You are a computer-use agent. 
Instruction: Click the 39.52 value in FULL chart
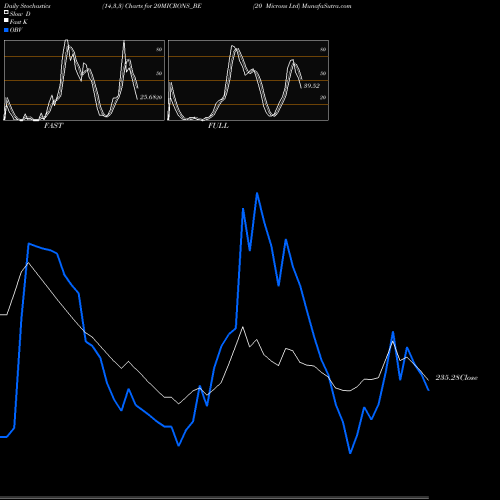pyautogui.click(x=312, y=86)
